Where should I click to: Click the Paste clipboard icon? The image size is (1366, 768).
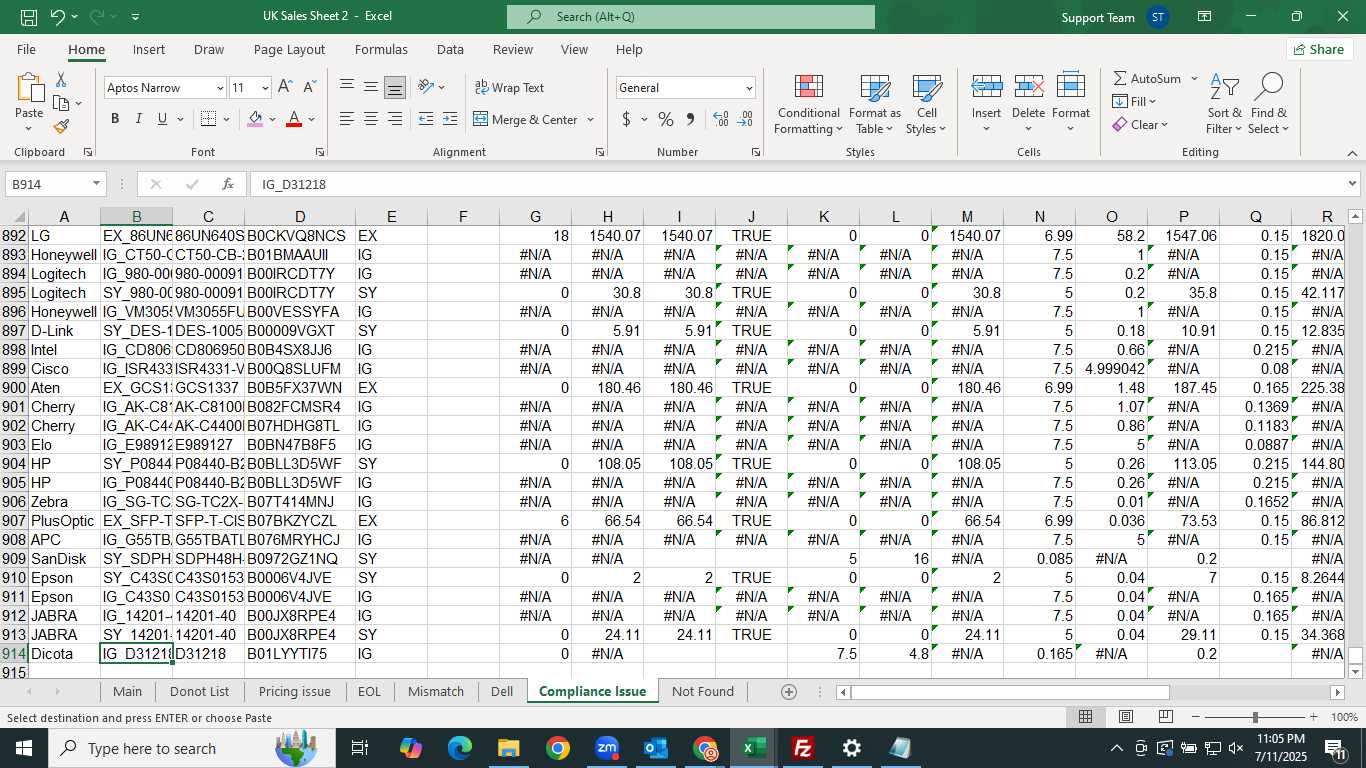[x=29, y=89]
